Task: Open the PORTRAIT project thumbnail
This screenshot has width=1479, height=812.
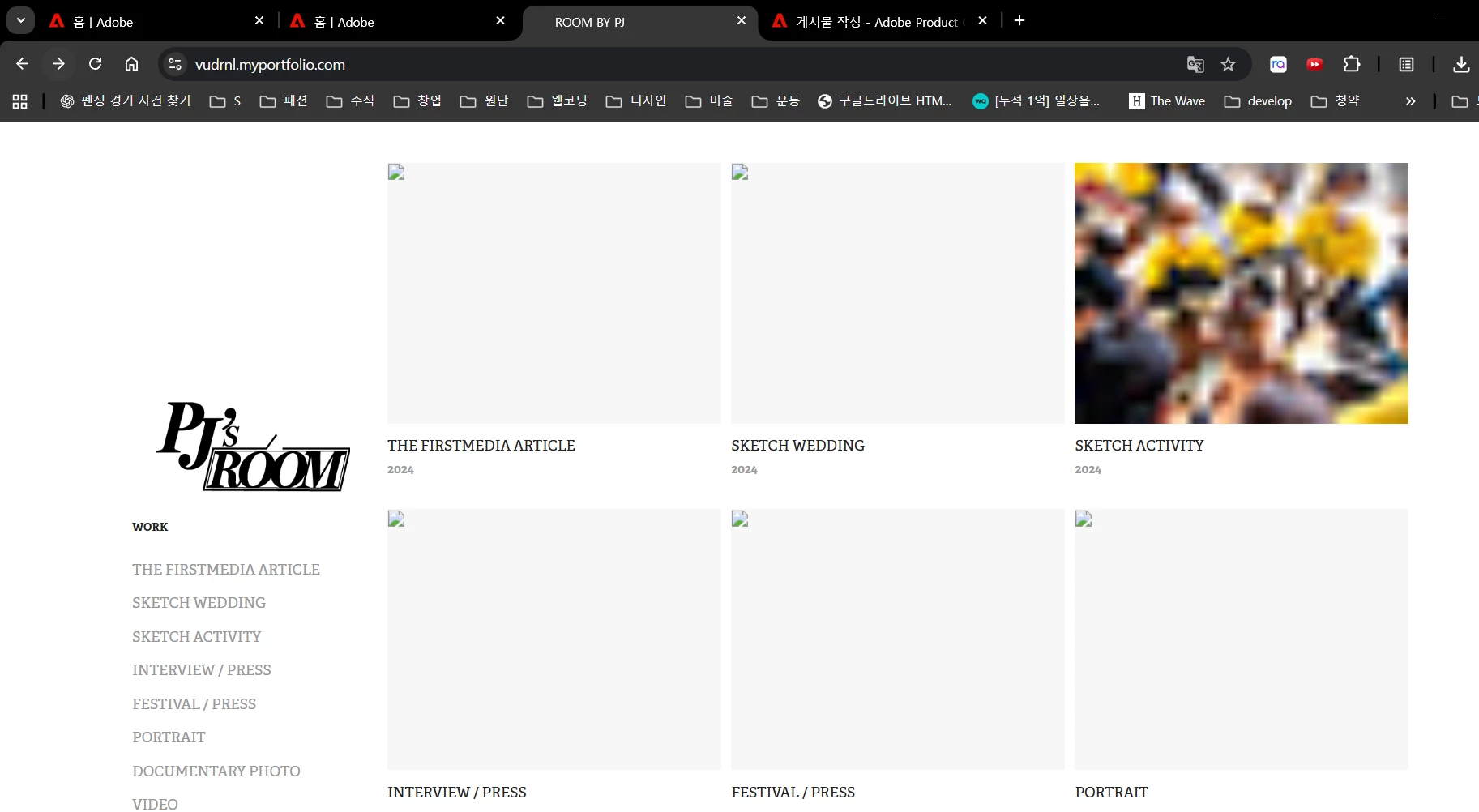Action: click(1242, 639)
